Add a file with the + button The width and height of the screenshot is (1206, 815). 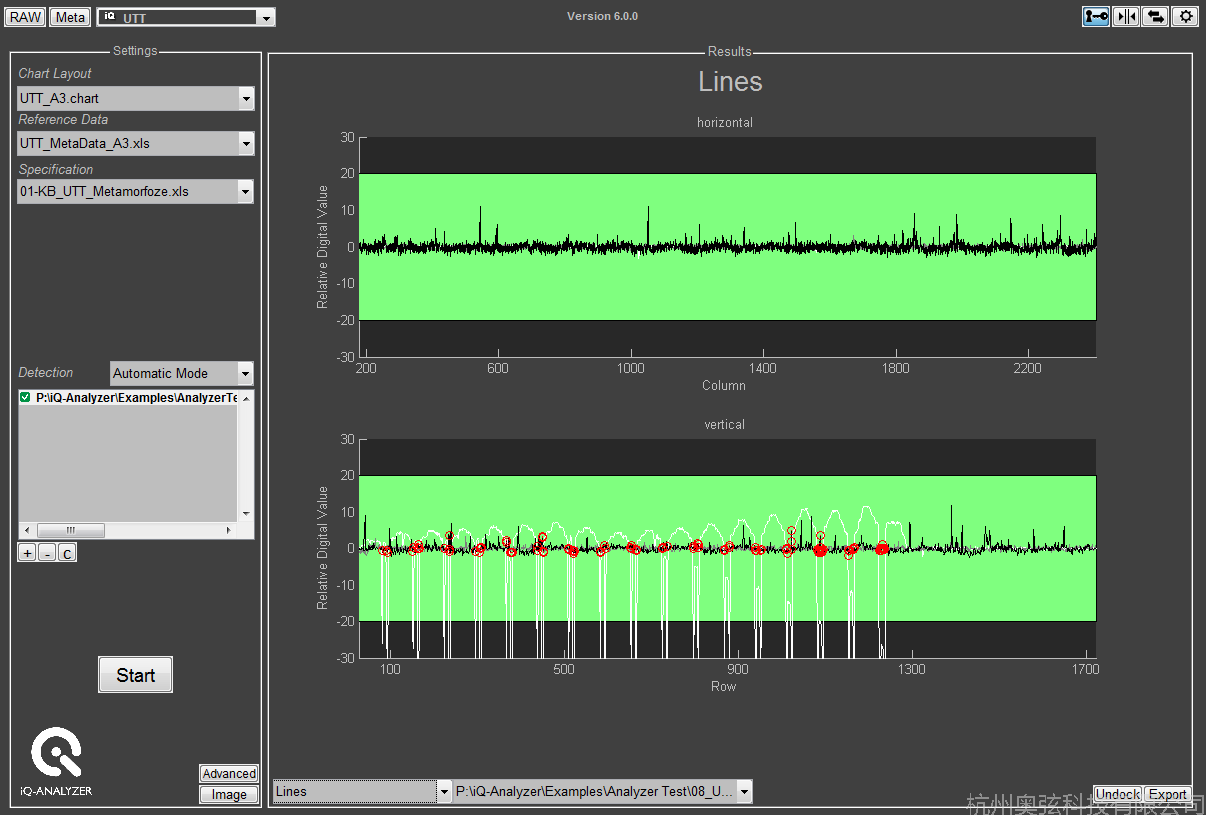(27, 553)
